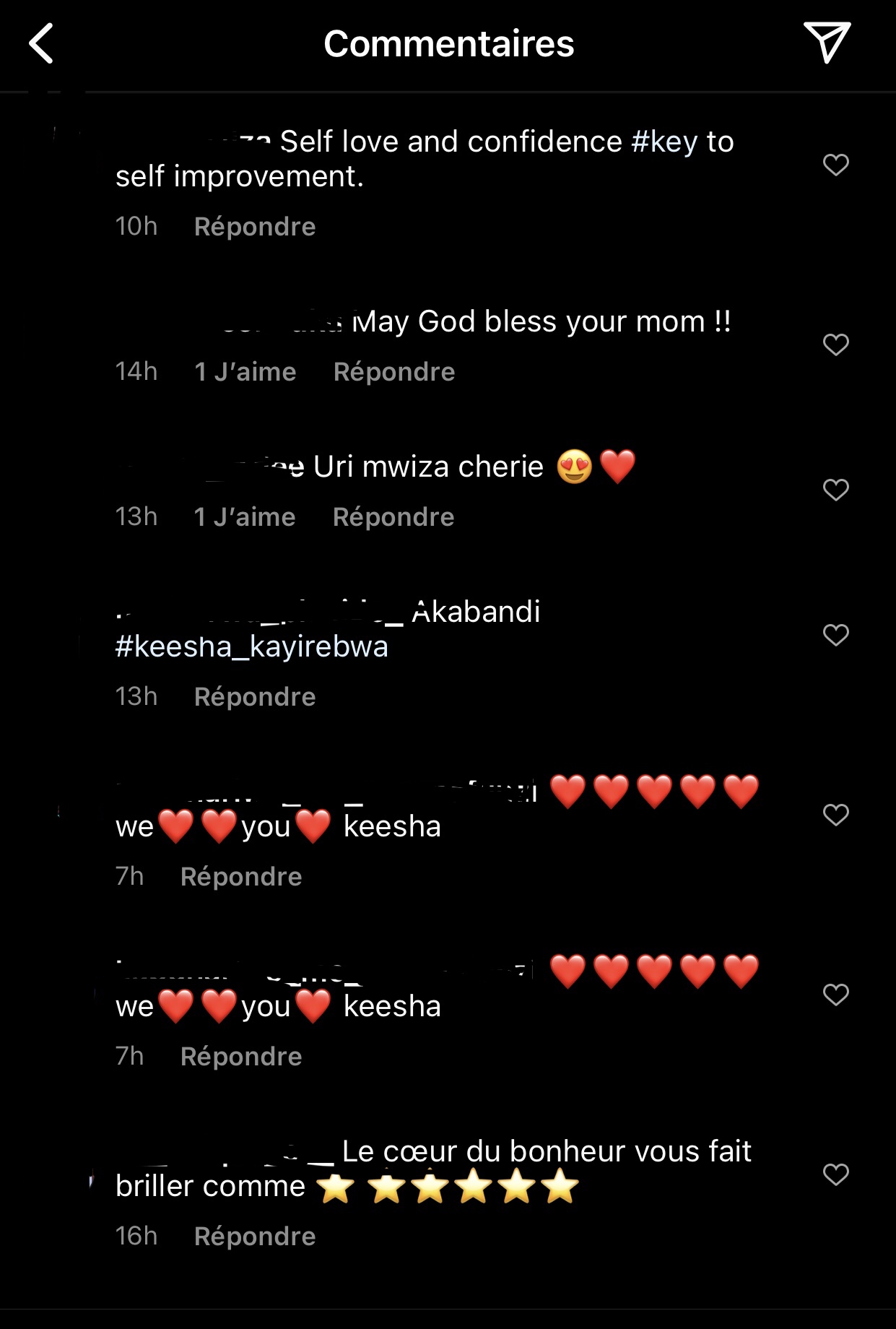Heart the second 'we love you keesha' comment
The width and height of the screenshot is (896, 1329).
[x=835, y=995]
